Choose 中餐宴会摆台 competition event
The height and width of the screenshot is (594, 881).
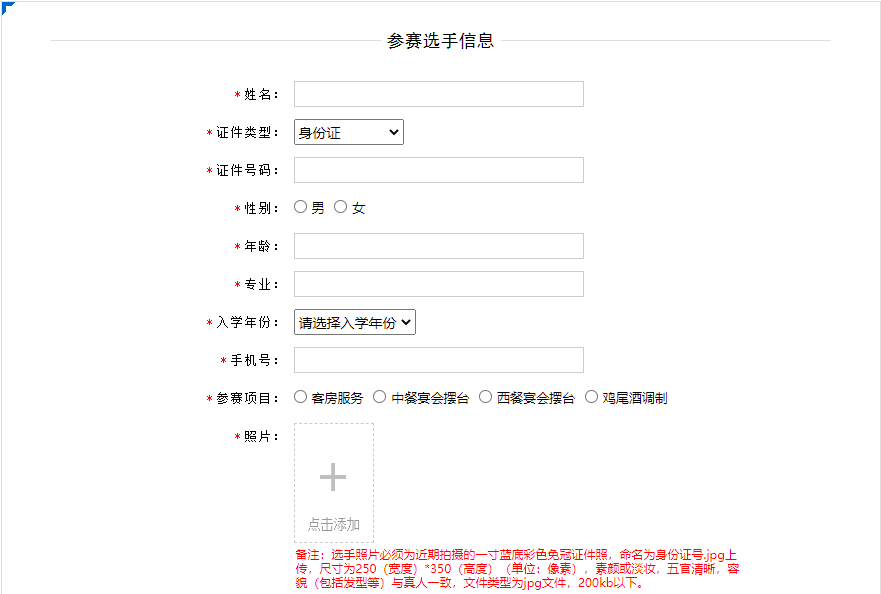point(380,396)
